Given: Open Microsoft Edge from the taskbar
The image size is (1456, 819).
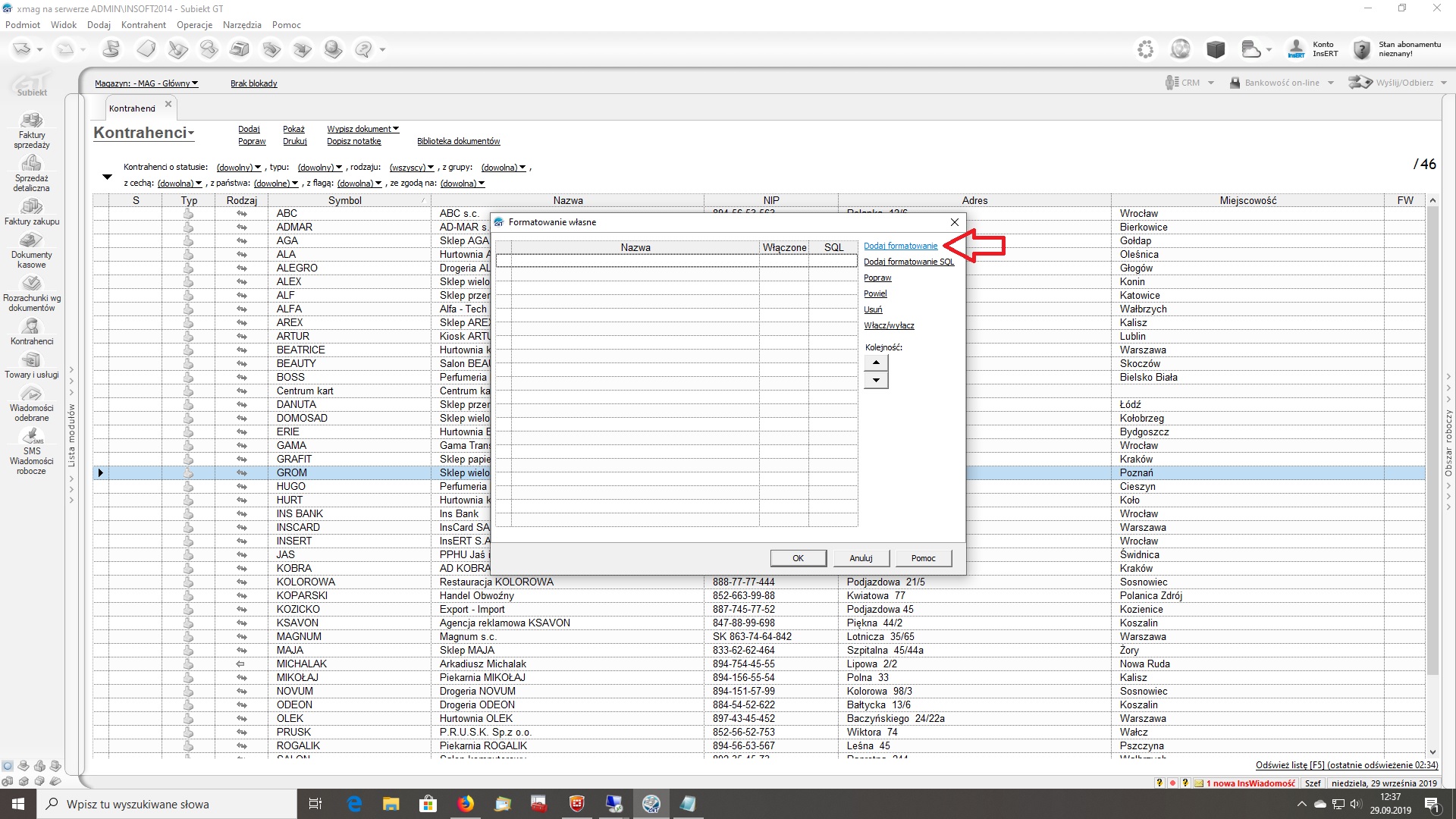Looking at the screenshot, I should 354,804.
